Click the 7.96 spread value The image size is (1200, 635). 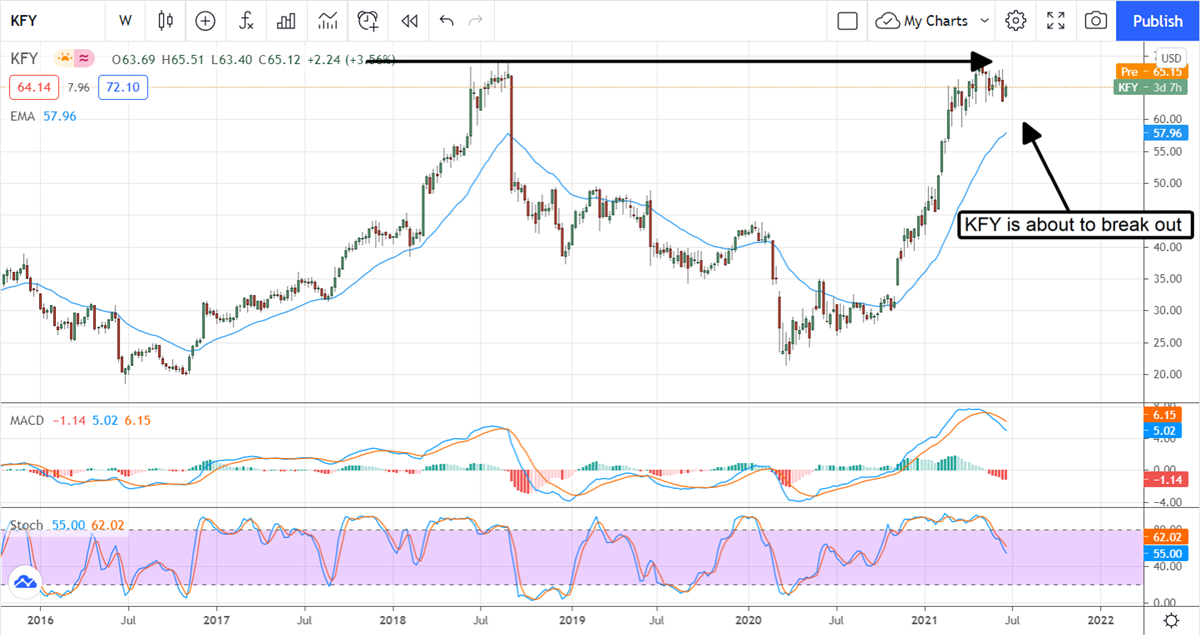(x=79, y=87)
